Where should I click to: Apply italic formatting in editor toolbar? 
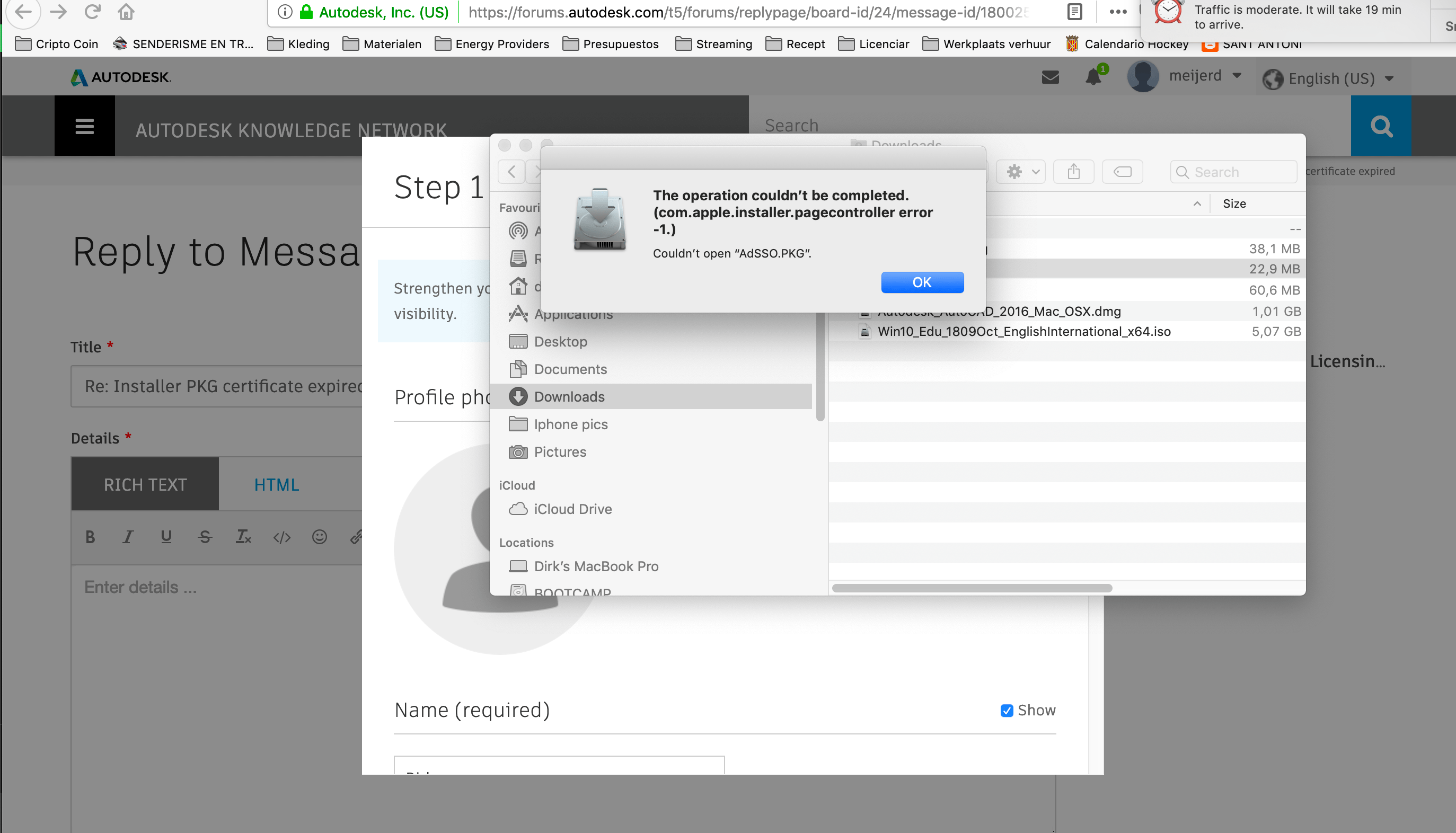click(x=128, y=537)
